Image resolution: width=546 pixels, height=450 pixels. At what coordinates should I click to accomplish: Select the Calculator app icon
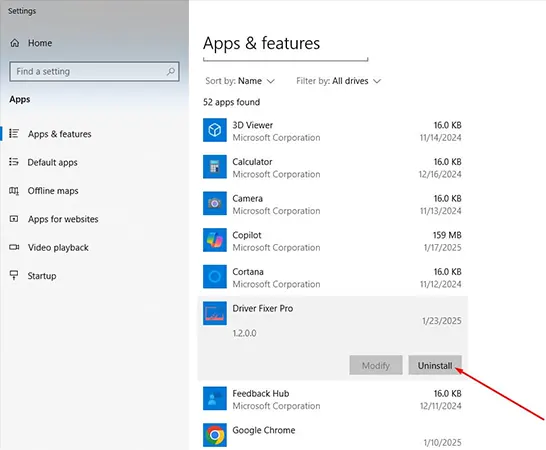point(214,167)
